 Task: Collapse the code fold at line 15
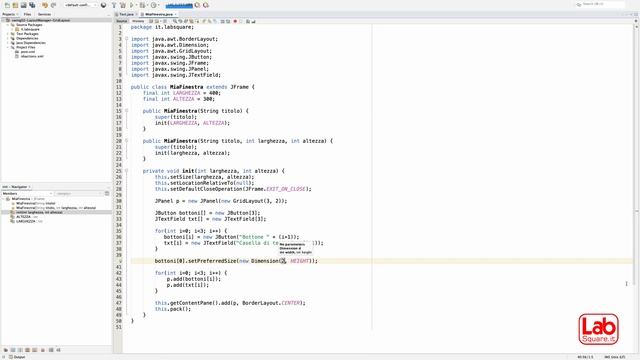[x=127, y=111]
